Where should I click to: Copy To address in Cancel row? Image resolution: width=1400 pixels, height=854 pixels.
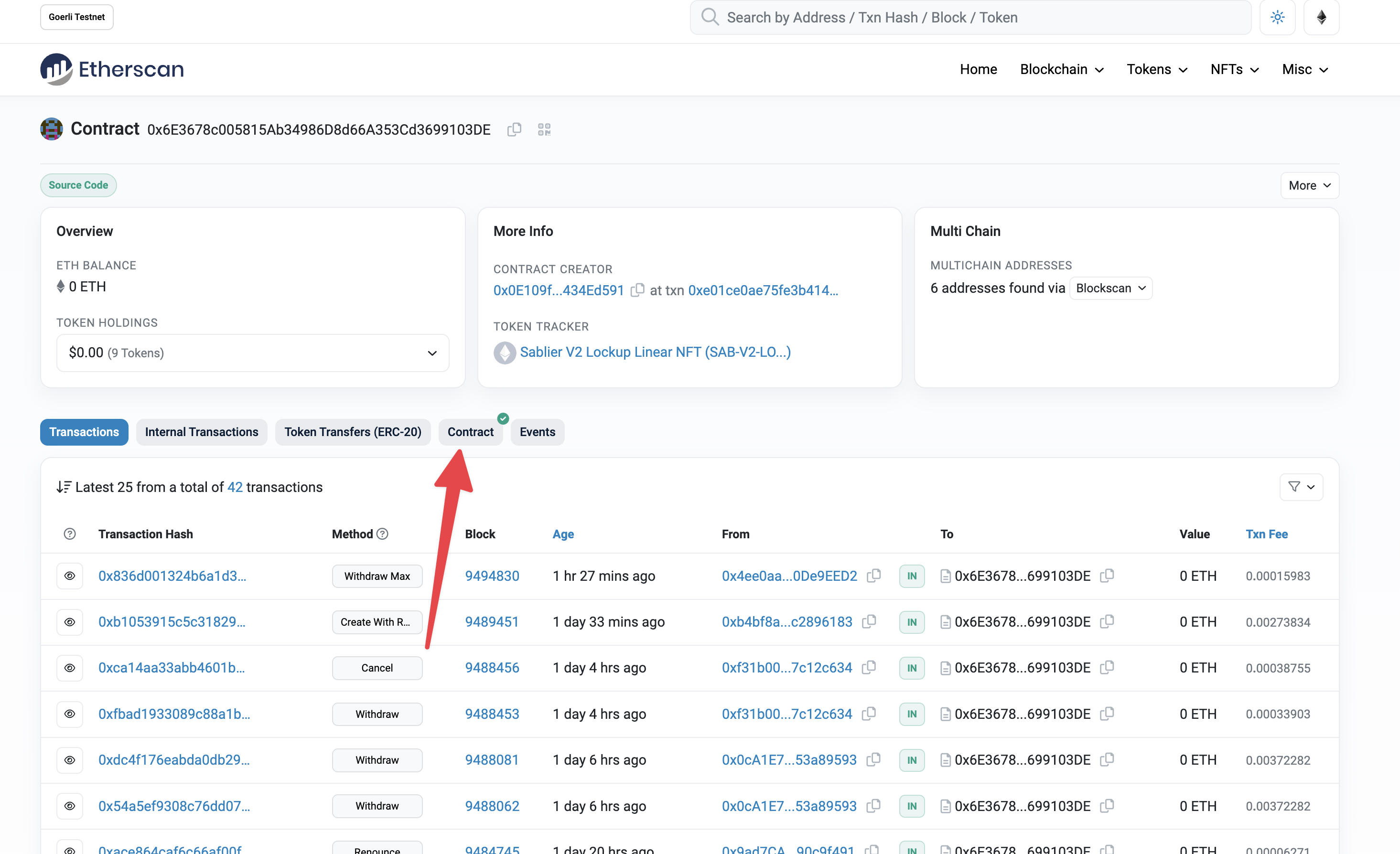click(x=1107, y=668)
